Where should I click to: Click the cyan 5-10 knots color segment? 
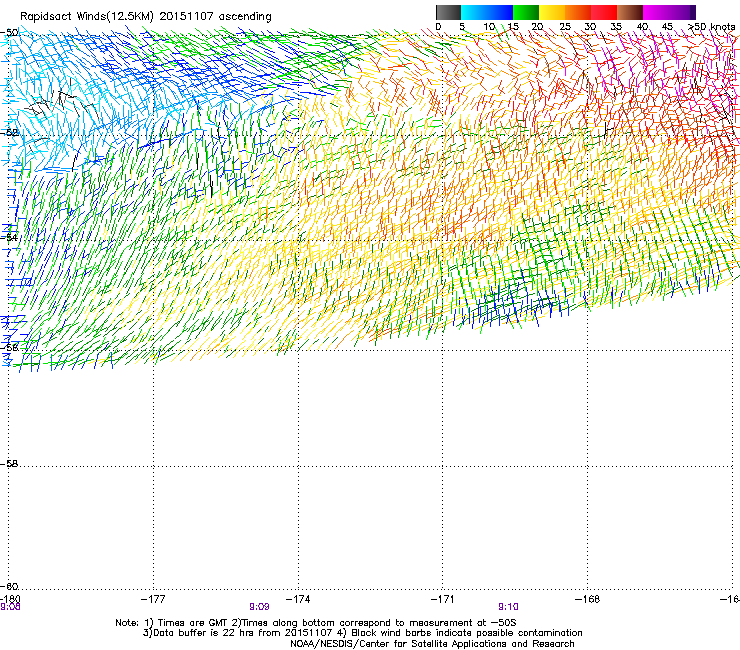(474, 12)
